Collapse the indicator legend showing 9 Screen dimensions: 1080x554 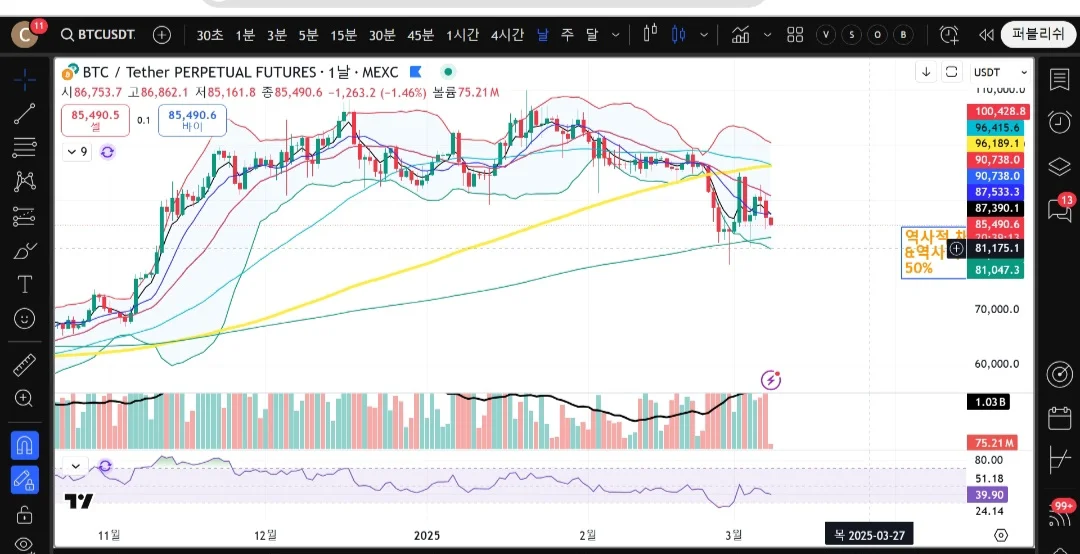[77, 152]
